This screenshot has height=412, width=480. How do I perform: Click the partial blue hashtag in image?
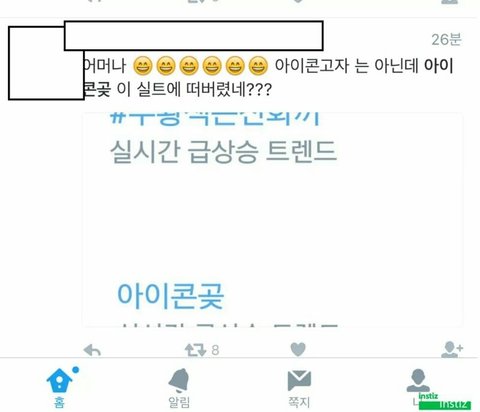[x=216, y=119]
